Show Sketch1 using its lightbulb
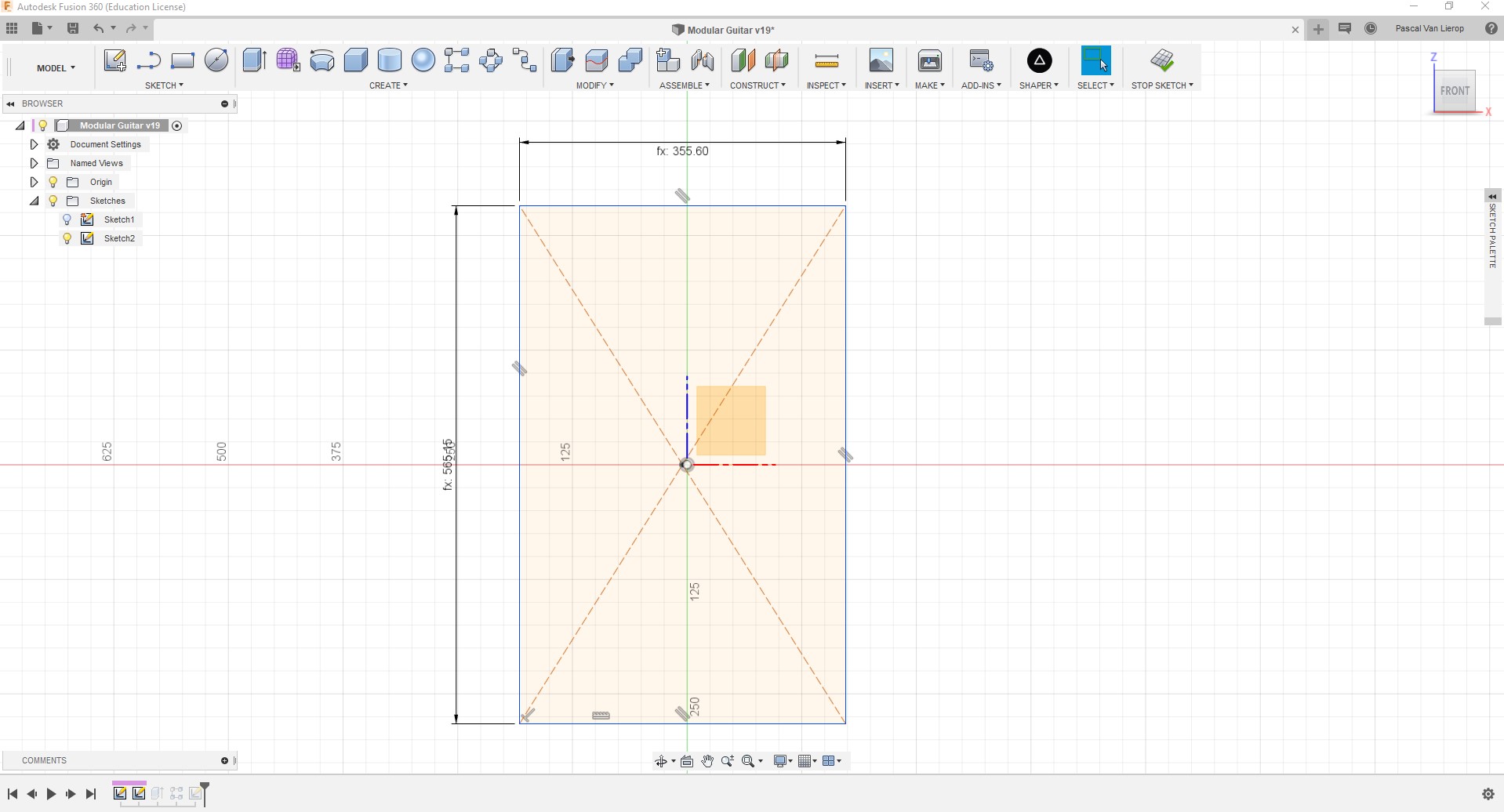Image resolution: width=1504 pixels, height=812 pixels. click(x=67, y=219)
